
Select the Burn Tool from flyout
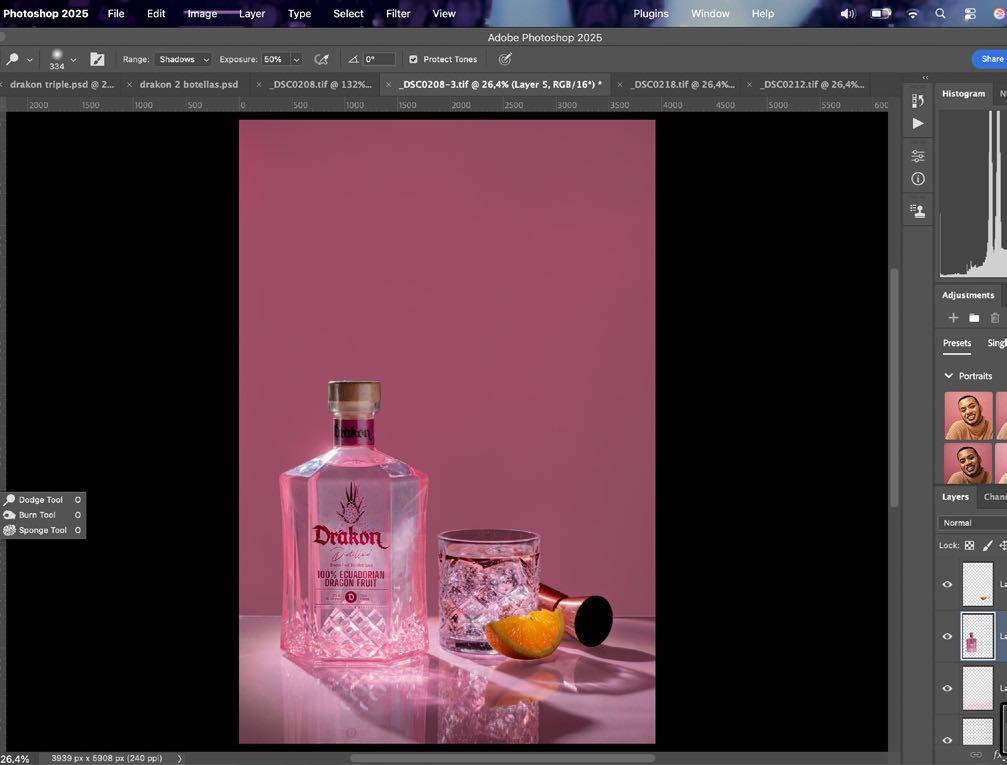point(42,515)
